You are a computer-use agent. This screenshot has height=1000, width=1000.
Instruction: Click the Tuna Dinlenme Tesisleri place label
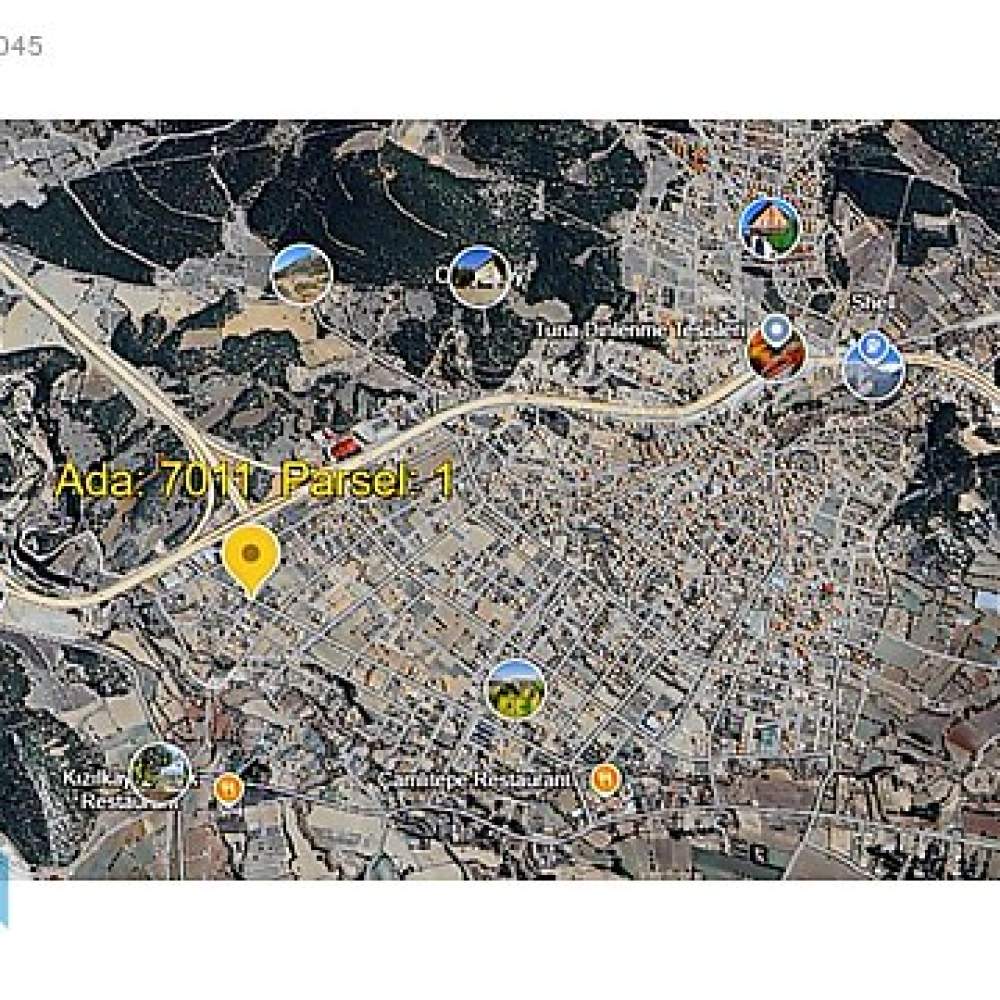640,330
